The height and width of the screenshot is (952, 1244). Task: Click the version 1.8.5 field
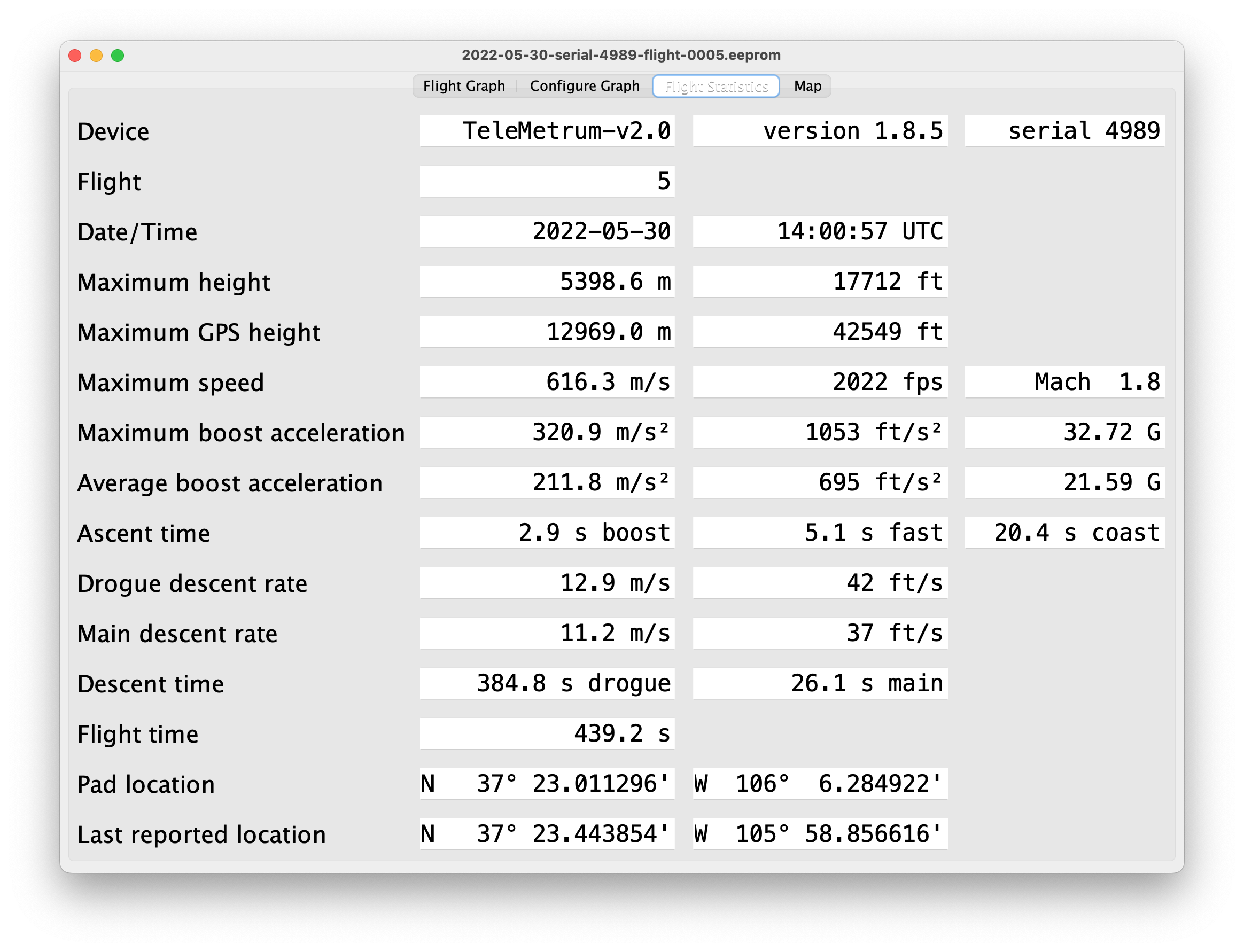pos(820,131)
